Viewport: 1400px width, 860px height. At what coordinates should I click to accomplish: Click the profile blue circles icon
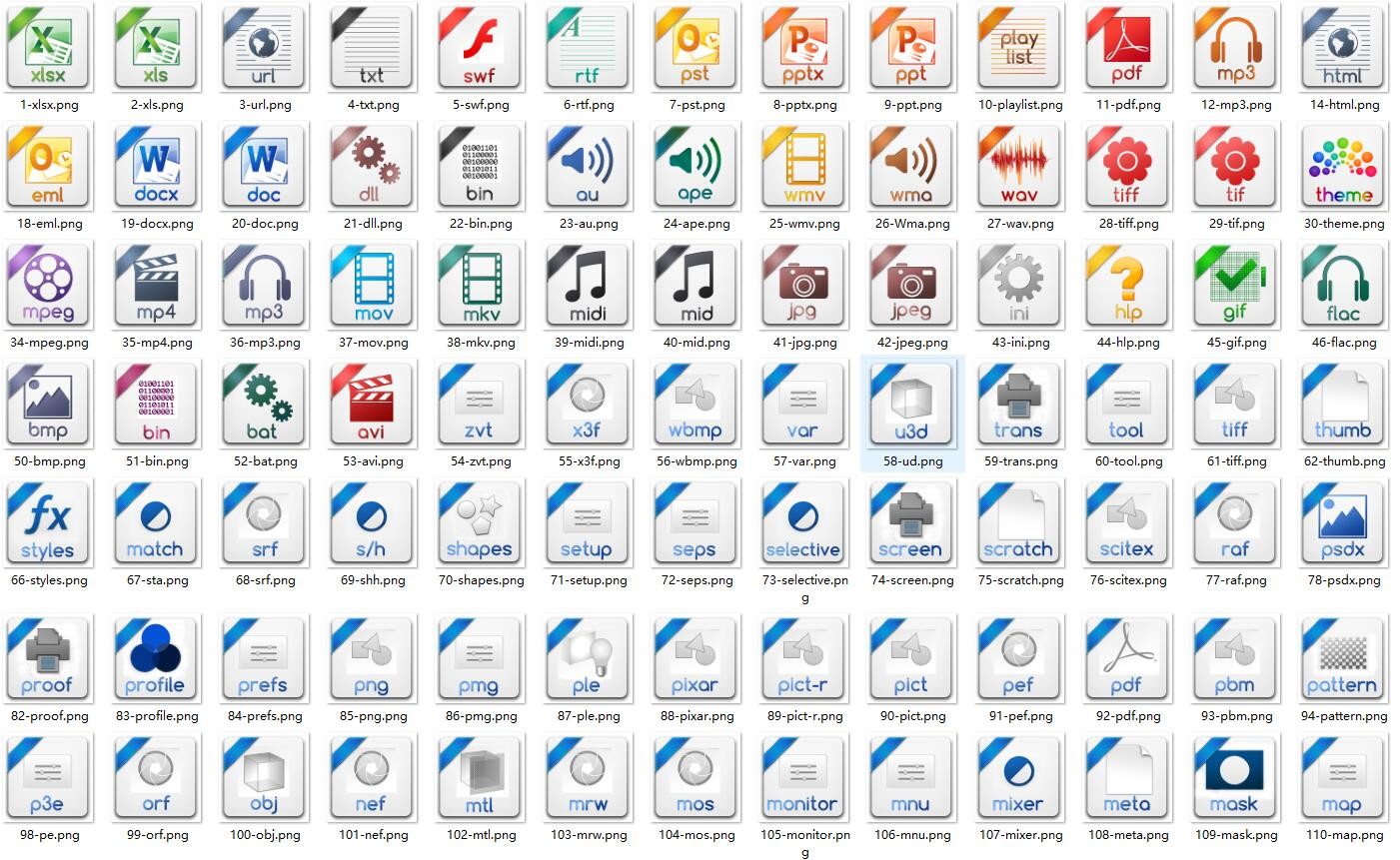pyautogui.click(x=156, y=659)
